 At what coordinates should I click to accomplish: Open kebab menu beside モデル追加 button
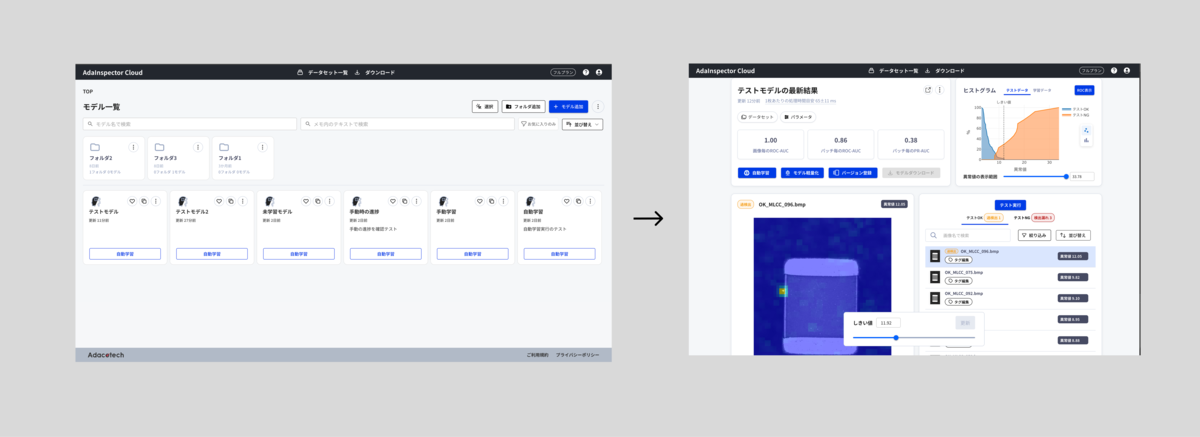pos(598,106)
